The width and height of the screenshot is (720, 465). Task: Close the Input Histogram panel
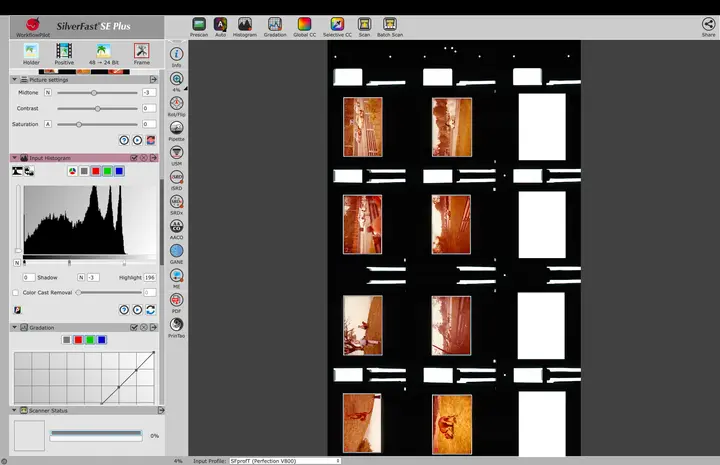tap(144, 157)
